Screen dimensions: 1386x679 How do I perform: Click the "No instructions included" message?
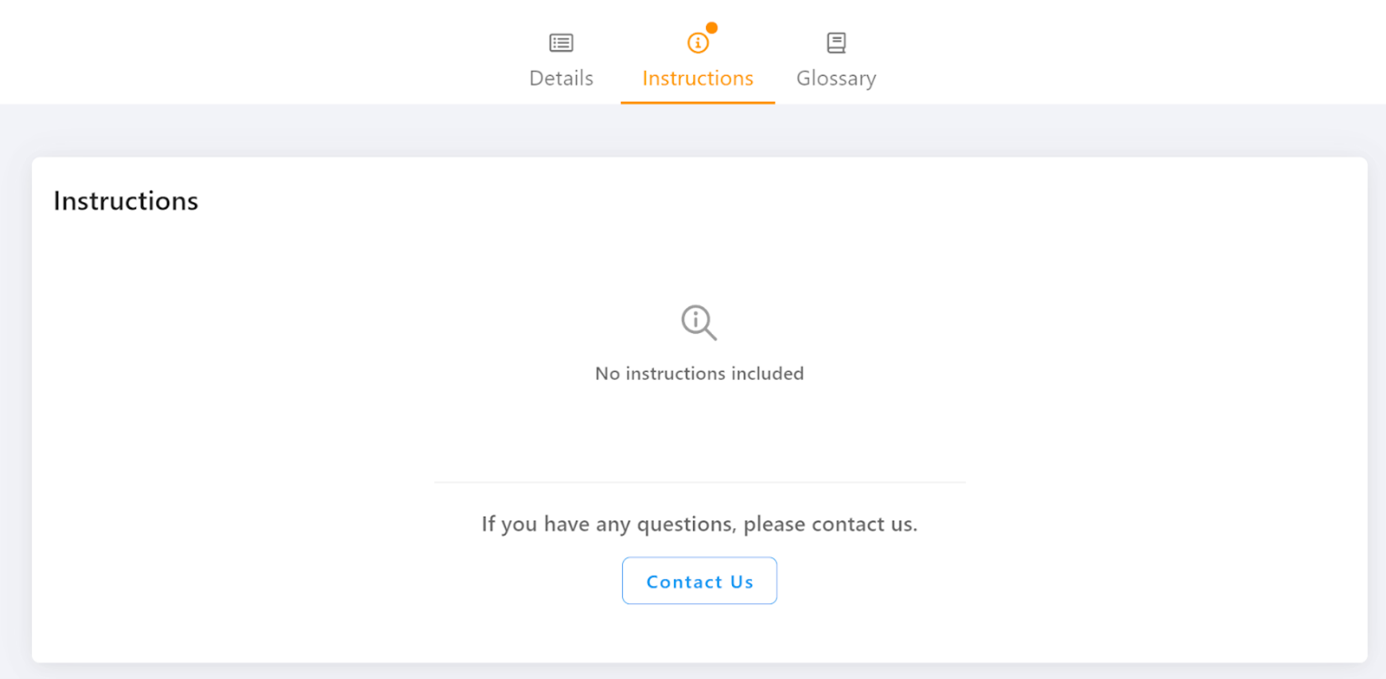tap(699, 374)
